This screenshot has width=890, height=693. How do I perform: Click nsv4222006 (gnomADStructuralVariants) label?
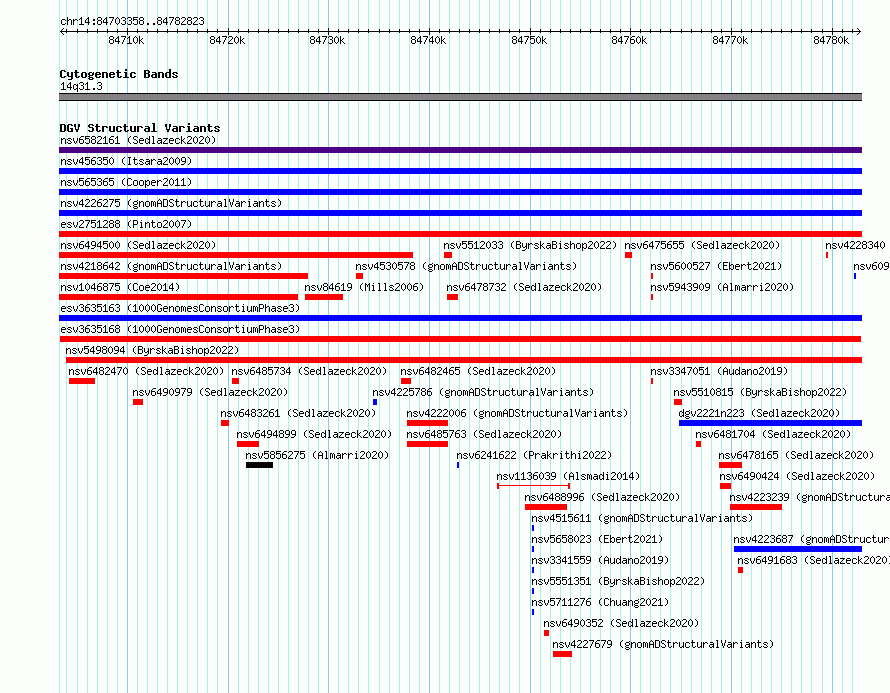point(517,413)
